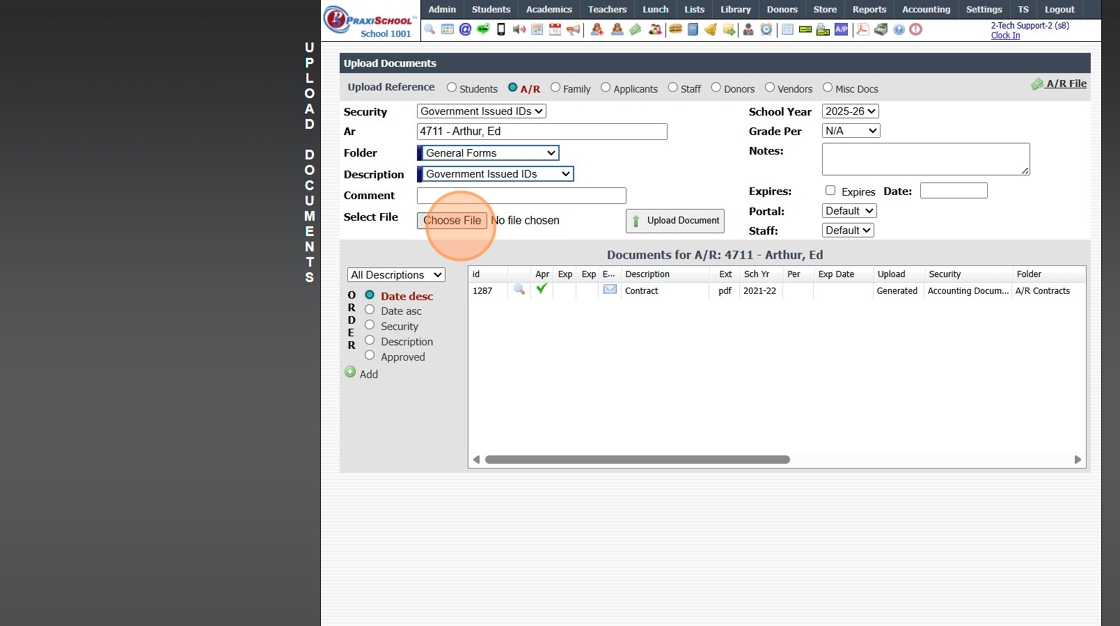Click the horizontal scrollbar under the documents list
The height and width of the screenshot is (626, 1120).
point(637,460)
